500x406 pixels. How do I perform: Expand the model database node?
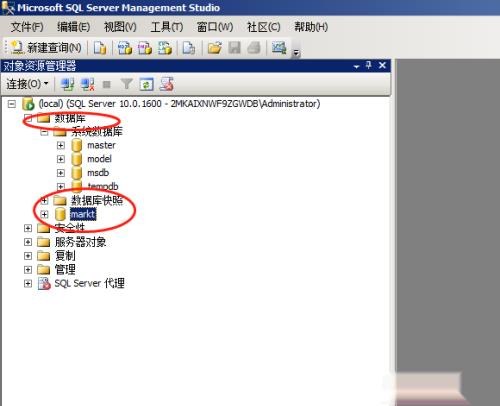(x=61, y=159)
